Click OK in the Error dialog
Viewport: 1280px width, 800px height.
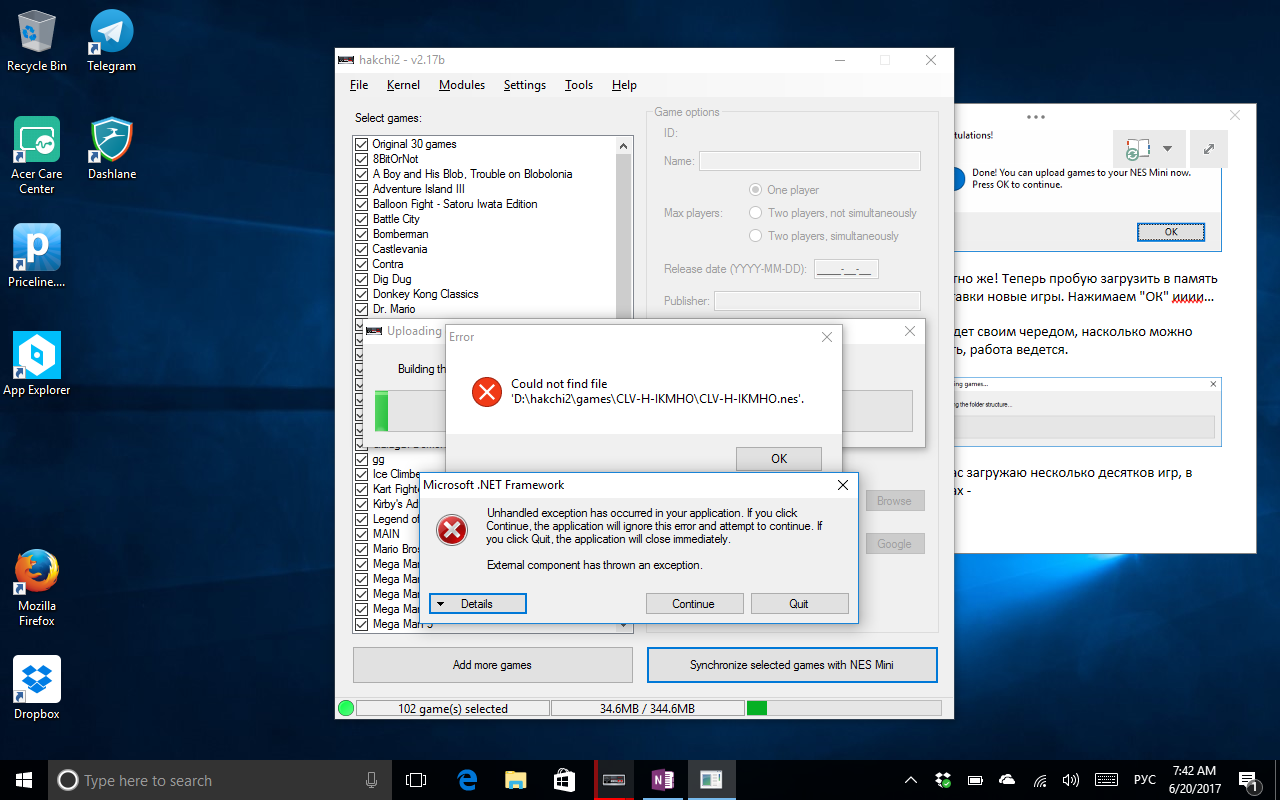[779, 459]
